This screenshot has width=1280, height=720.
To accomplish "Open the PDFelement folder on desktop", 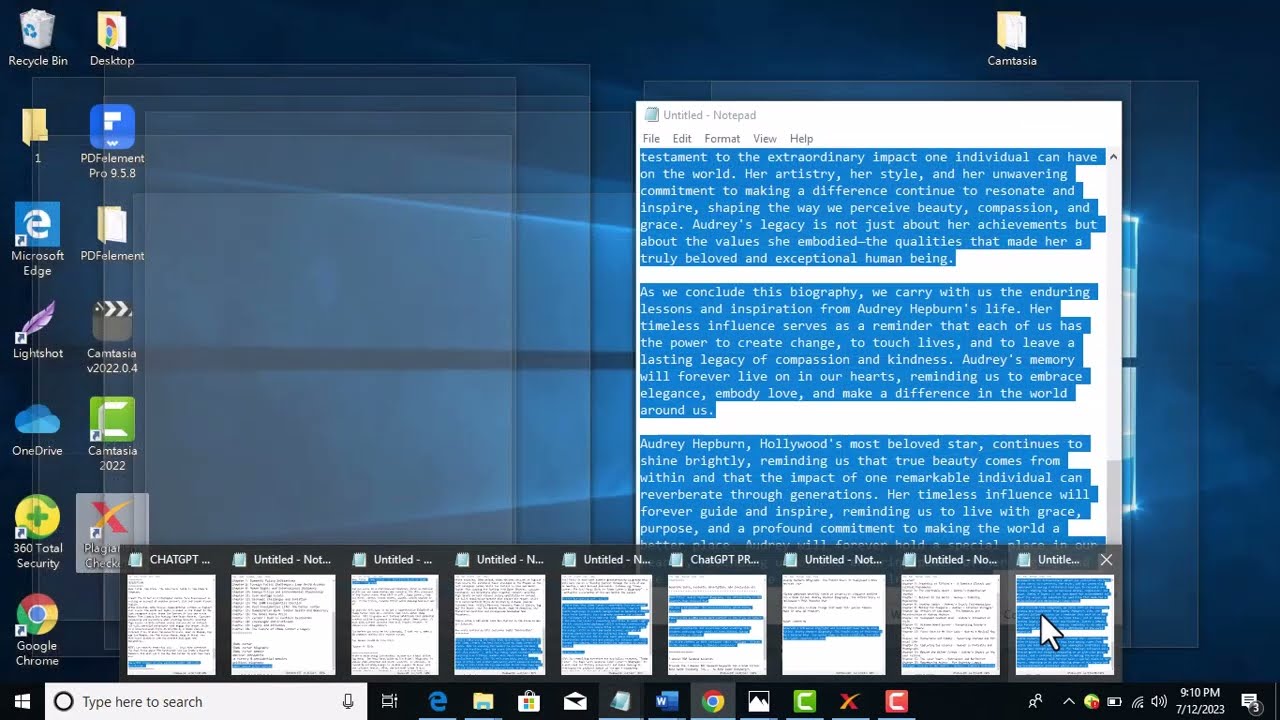I will pyautogui.click(x=112, y=233).
